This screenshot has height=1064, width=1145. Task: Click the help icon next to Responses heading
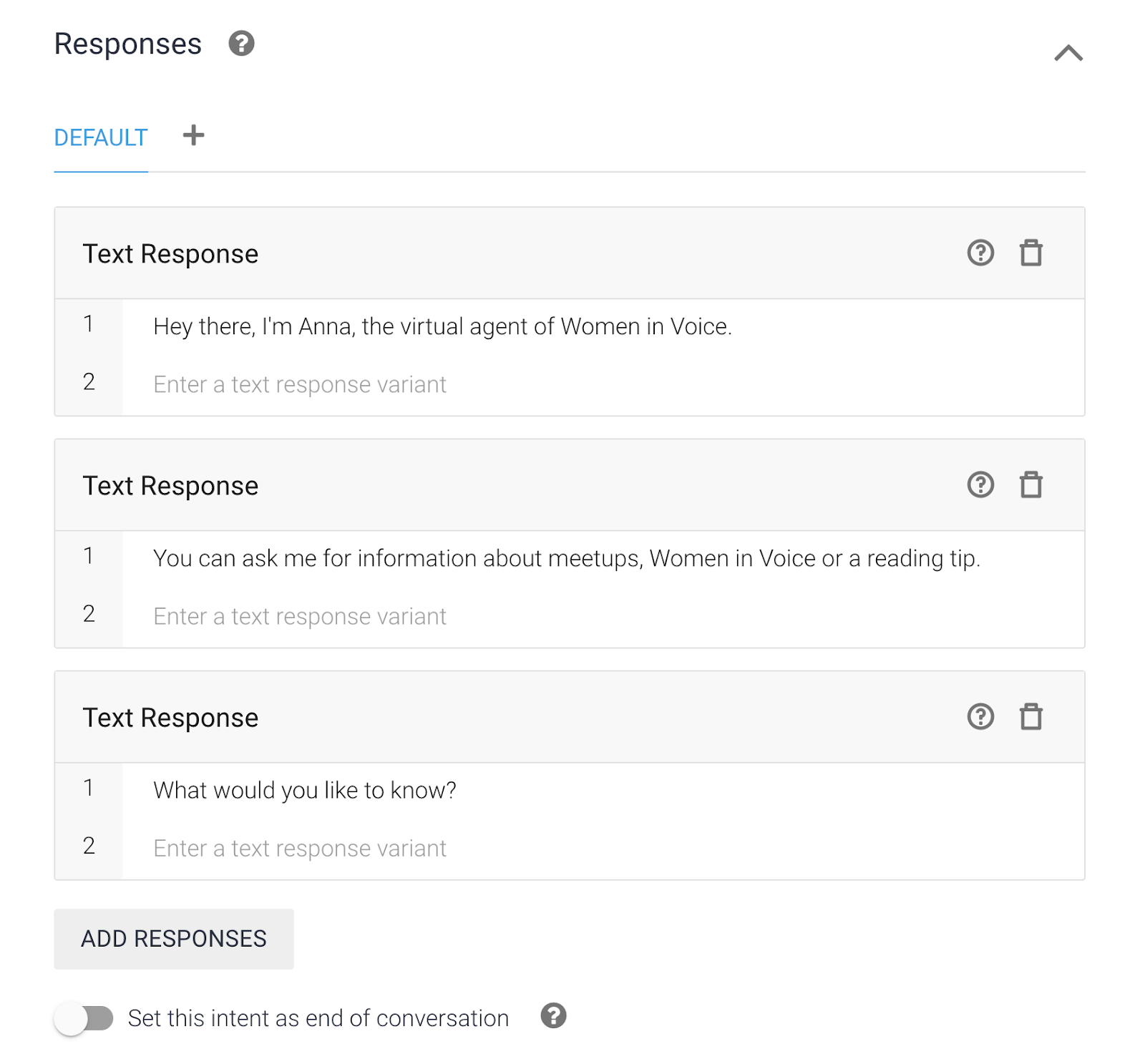(241, 44)
